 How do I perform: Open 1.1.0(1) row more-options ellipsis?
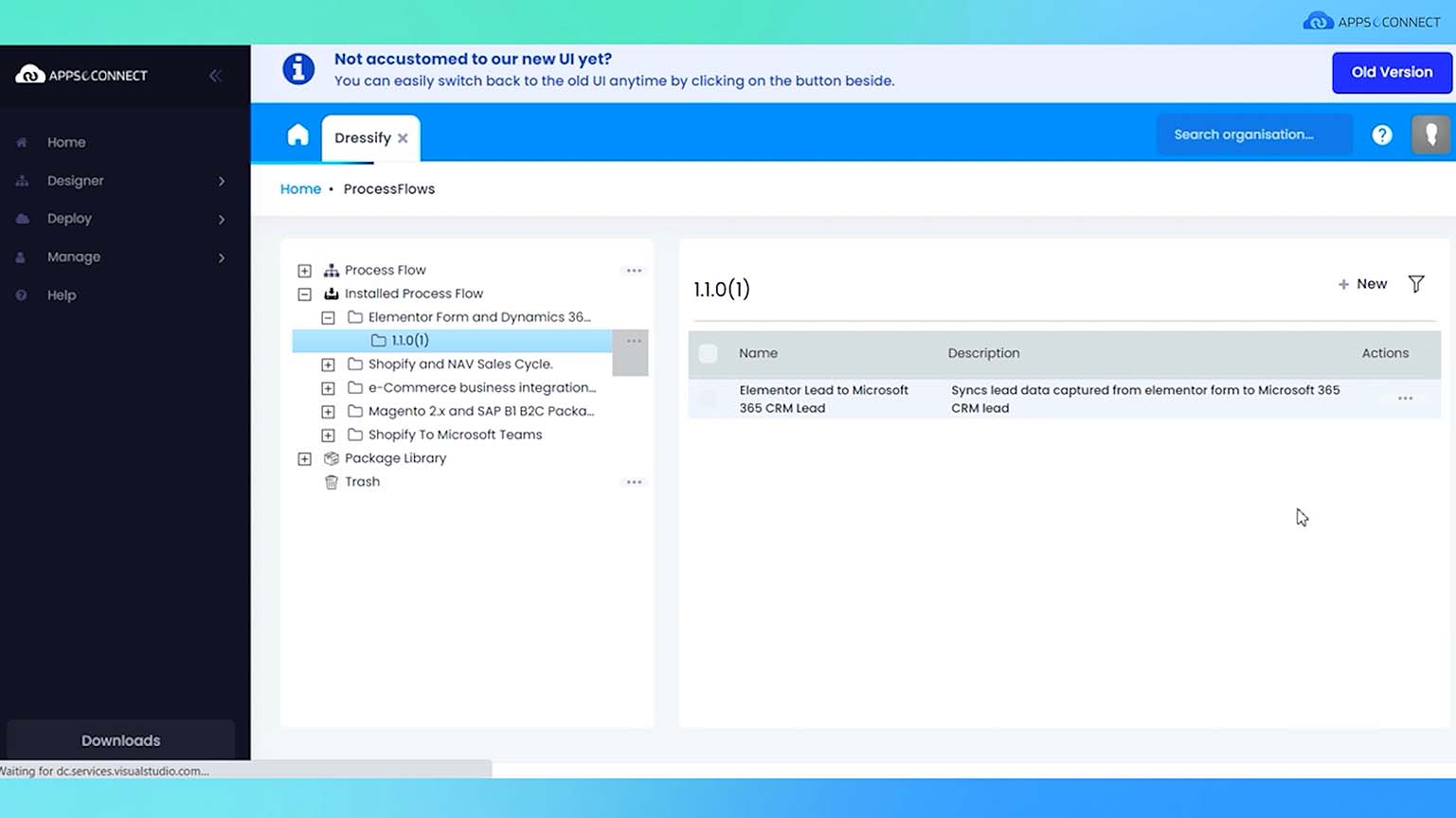(x=634, y=341)
